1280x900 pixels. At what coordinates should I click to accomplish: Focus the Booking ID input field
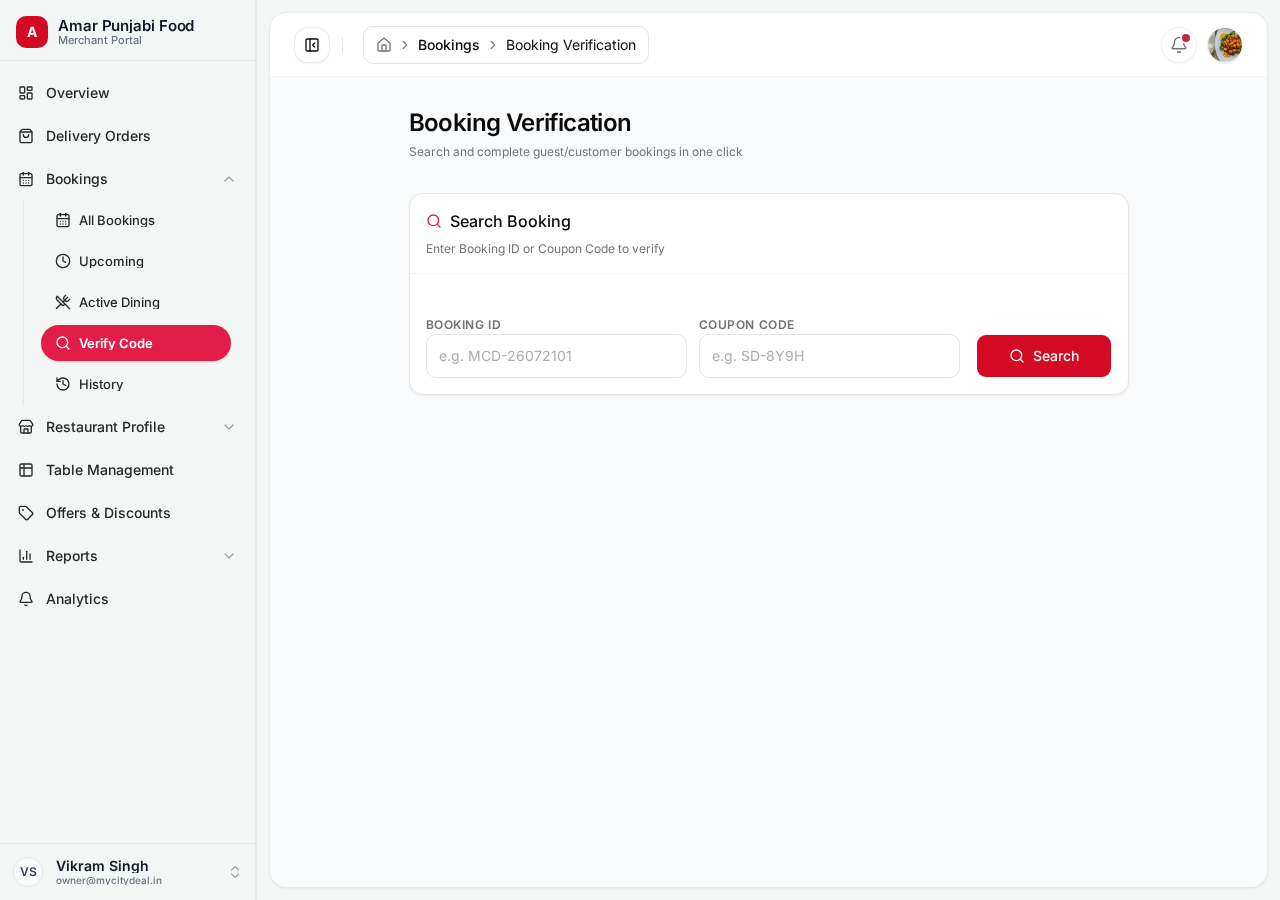(x=556, y=356)
